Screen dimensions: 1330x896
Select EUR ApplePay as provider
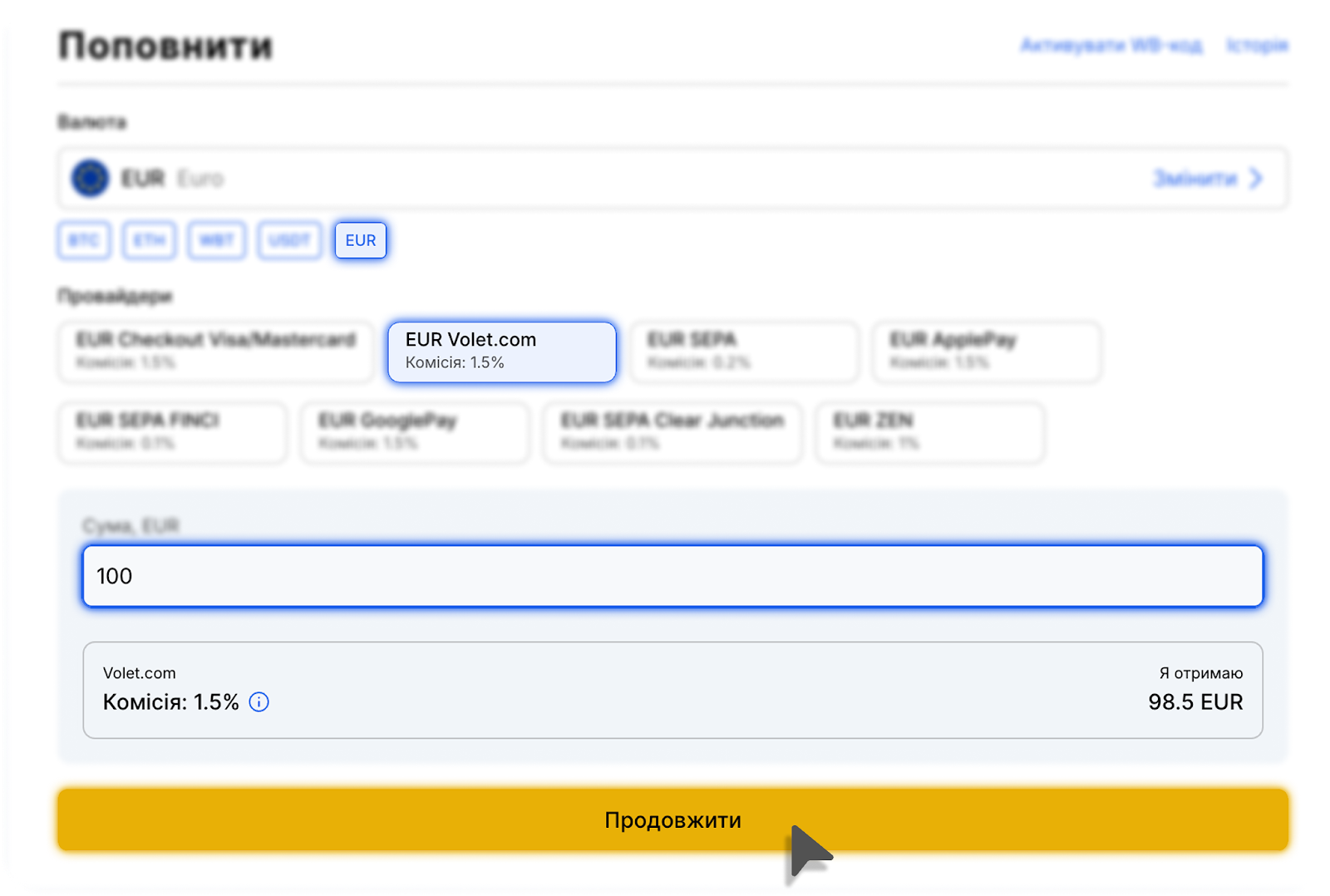987,352
